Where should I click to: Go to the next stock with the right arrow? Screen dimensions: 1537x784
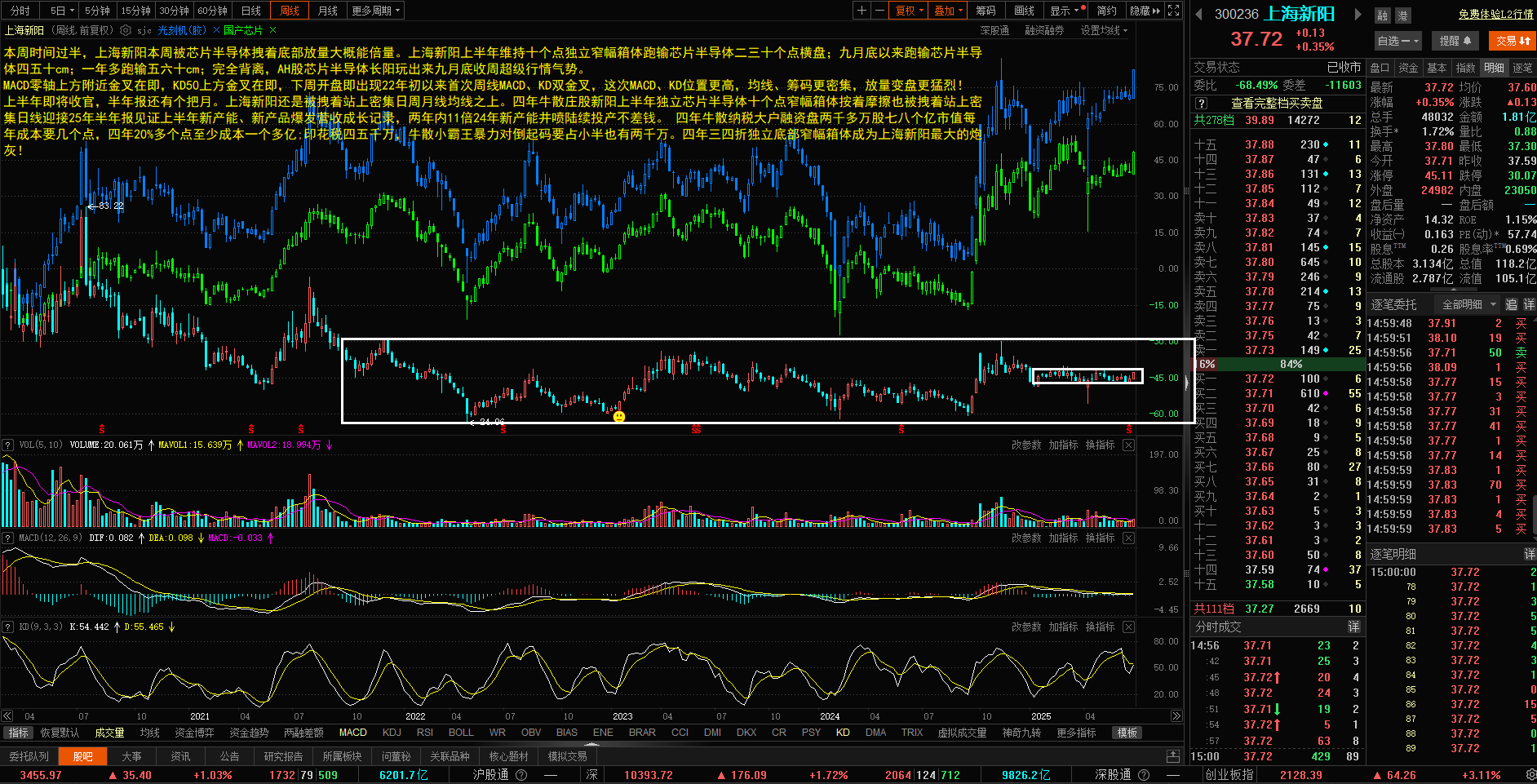[1358, 14]
